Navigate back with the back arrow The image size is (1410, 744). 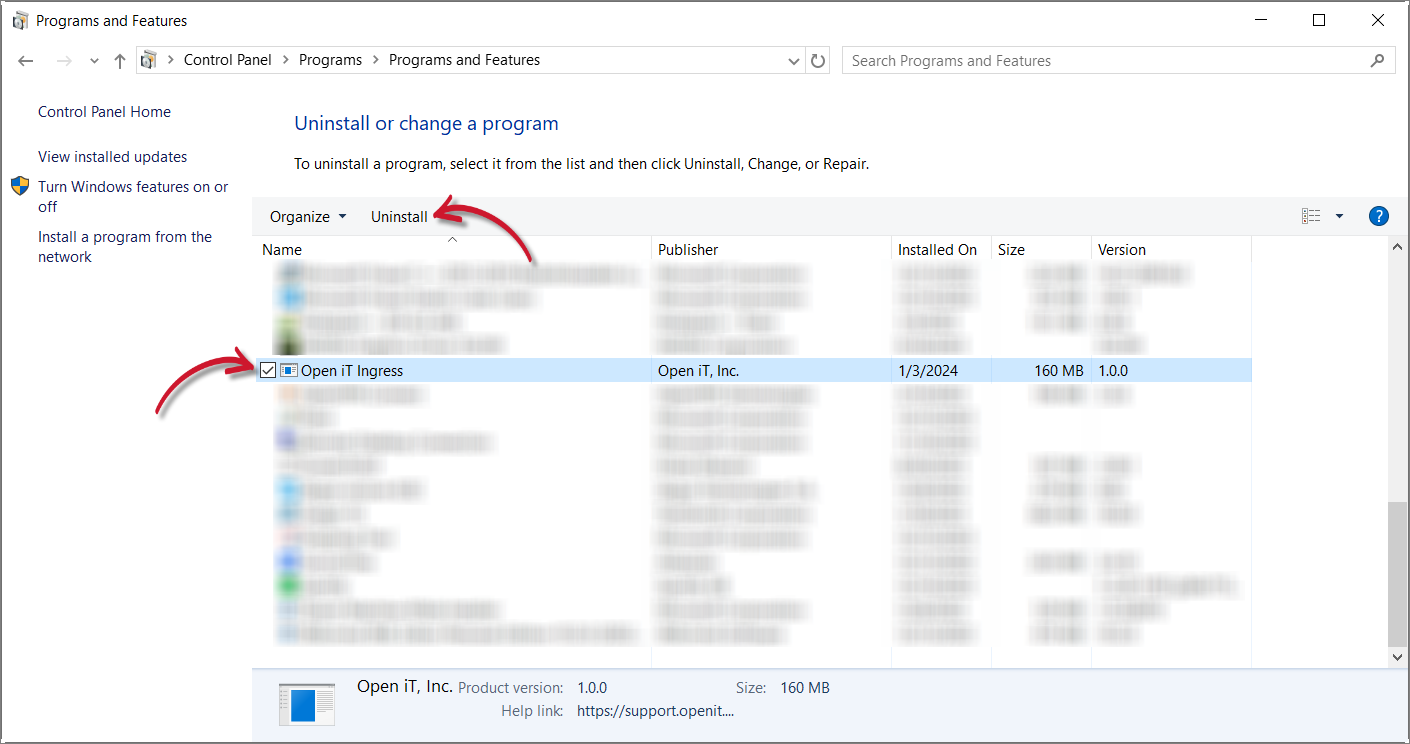click(x=25, y=60)
